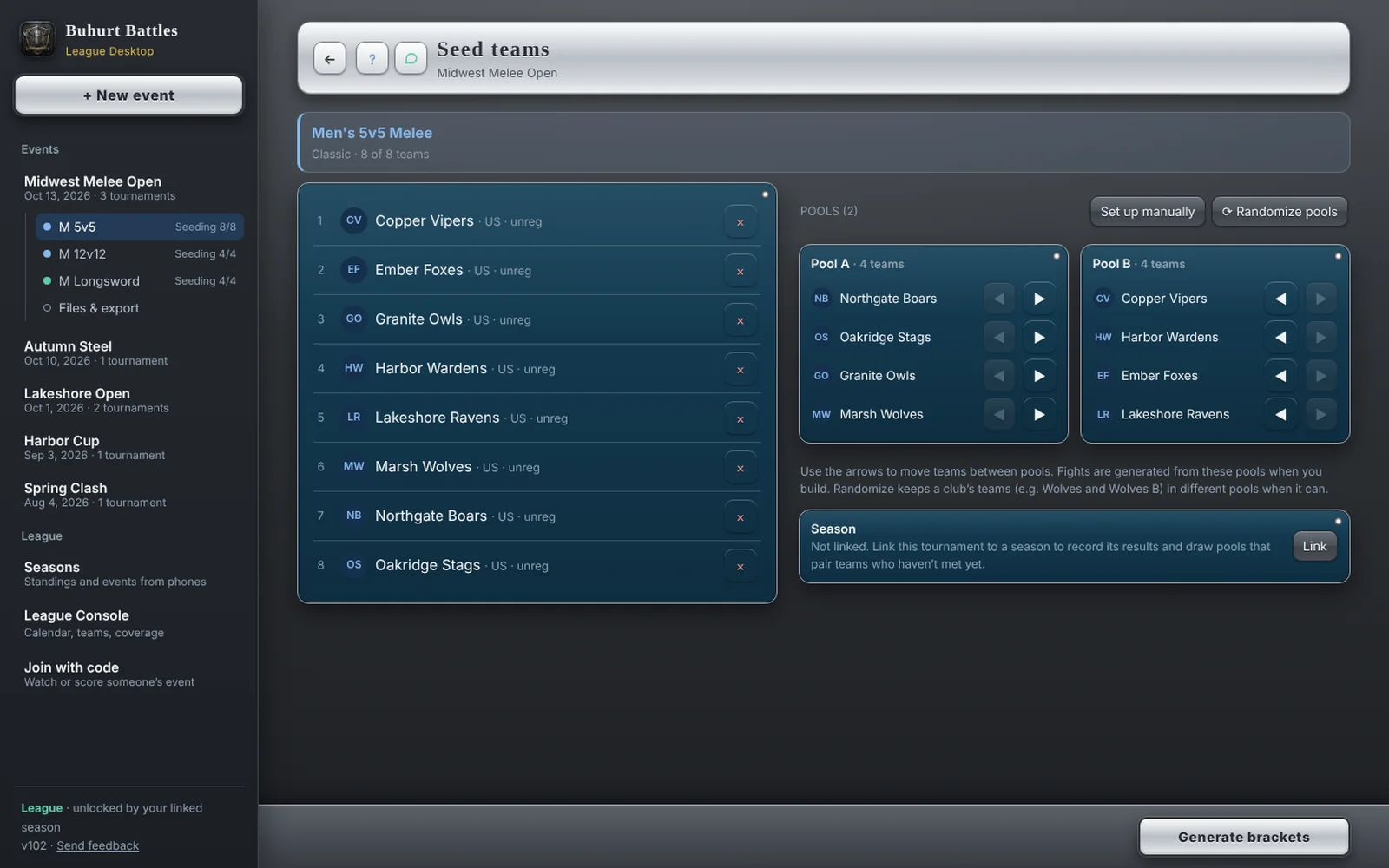This screenshot has width=1389, height=868.
Task: Select the M Longsword tournament
Action: tap(139, 281)
